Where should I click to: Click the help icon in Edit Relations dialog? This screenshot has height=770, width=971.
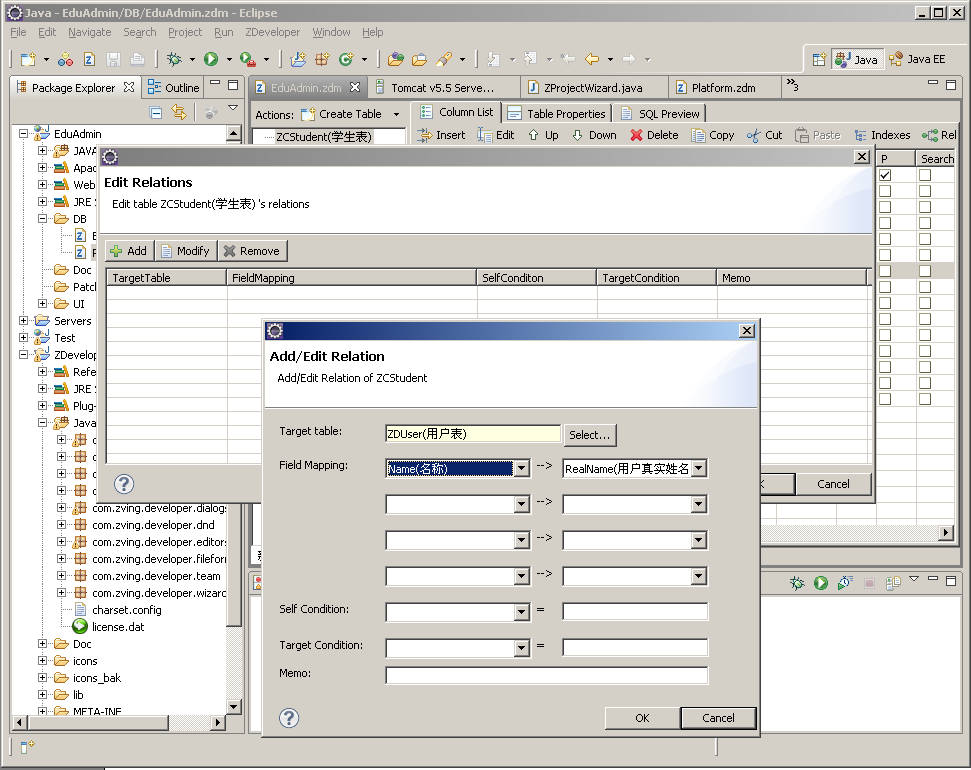(x=124, y=484)
